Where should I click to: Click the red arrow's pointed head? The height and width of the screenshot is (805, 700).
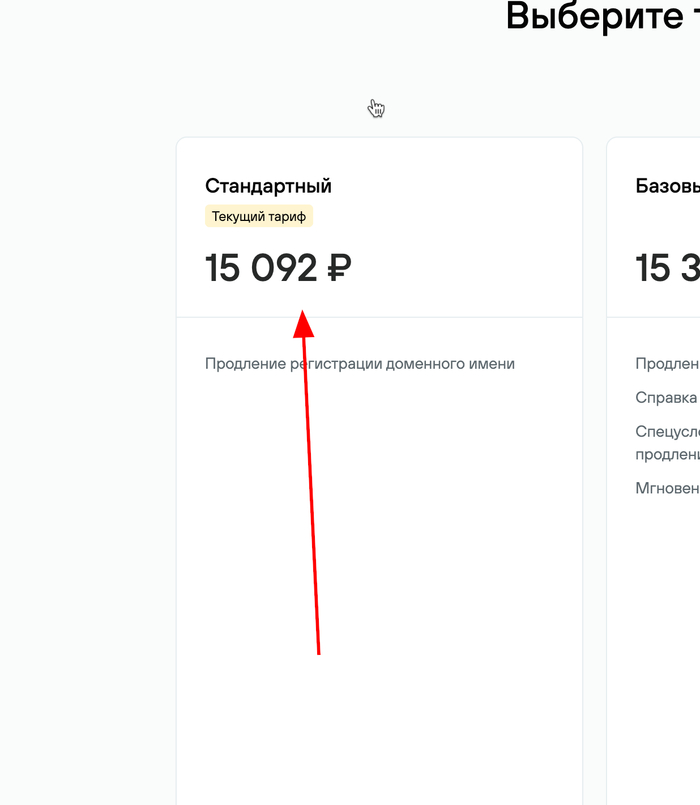(x=304, y=322)
